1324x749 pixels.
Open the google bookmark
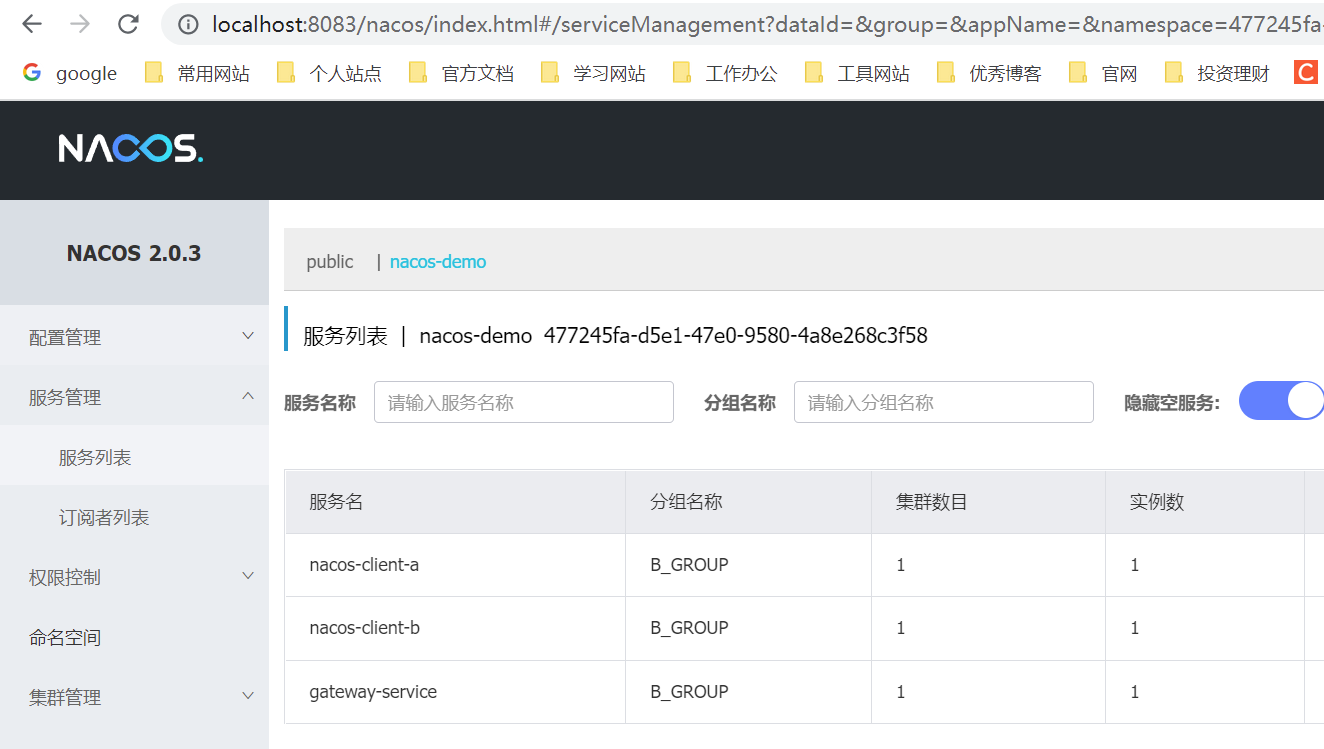(x=69, y=73)
